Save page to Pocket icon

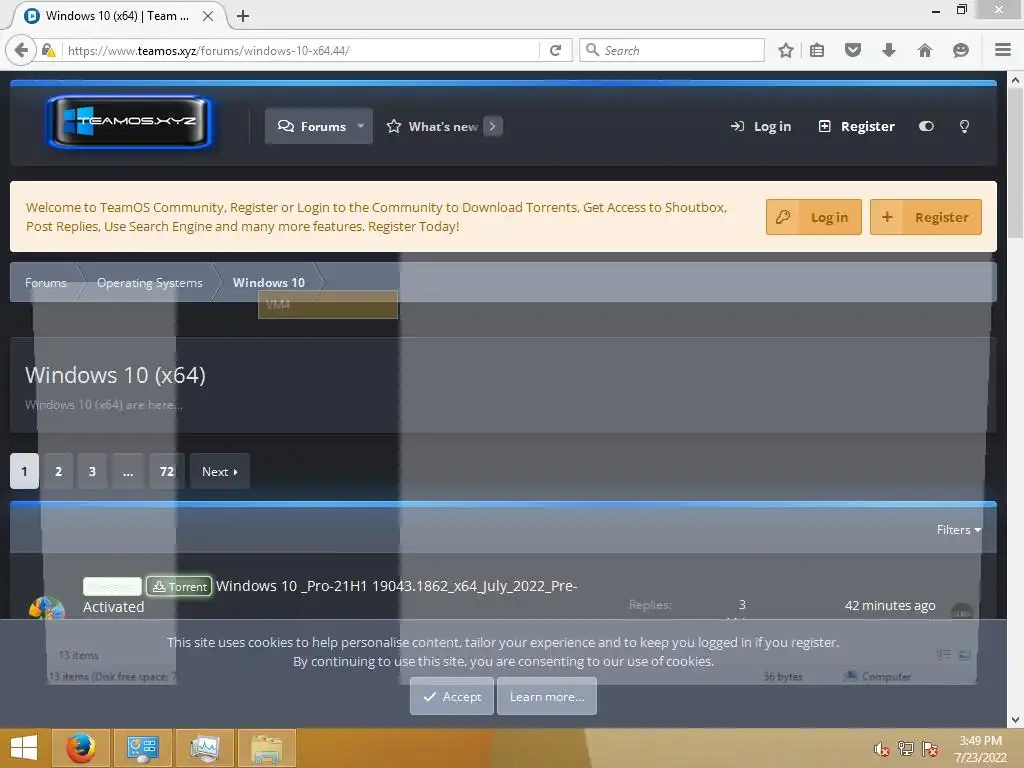[x=853, y=50]
